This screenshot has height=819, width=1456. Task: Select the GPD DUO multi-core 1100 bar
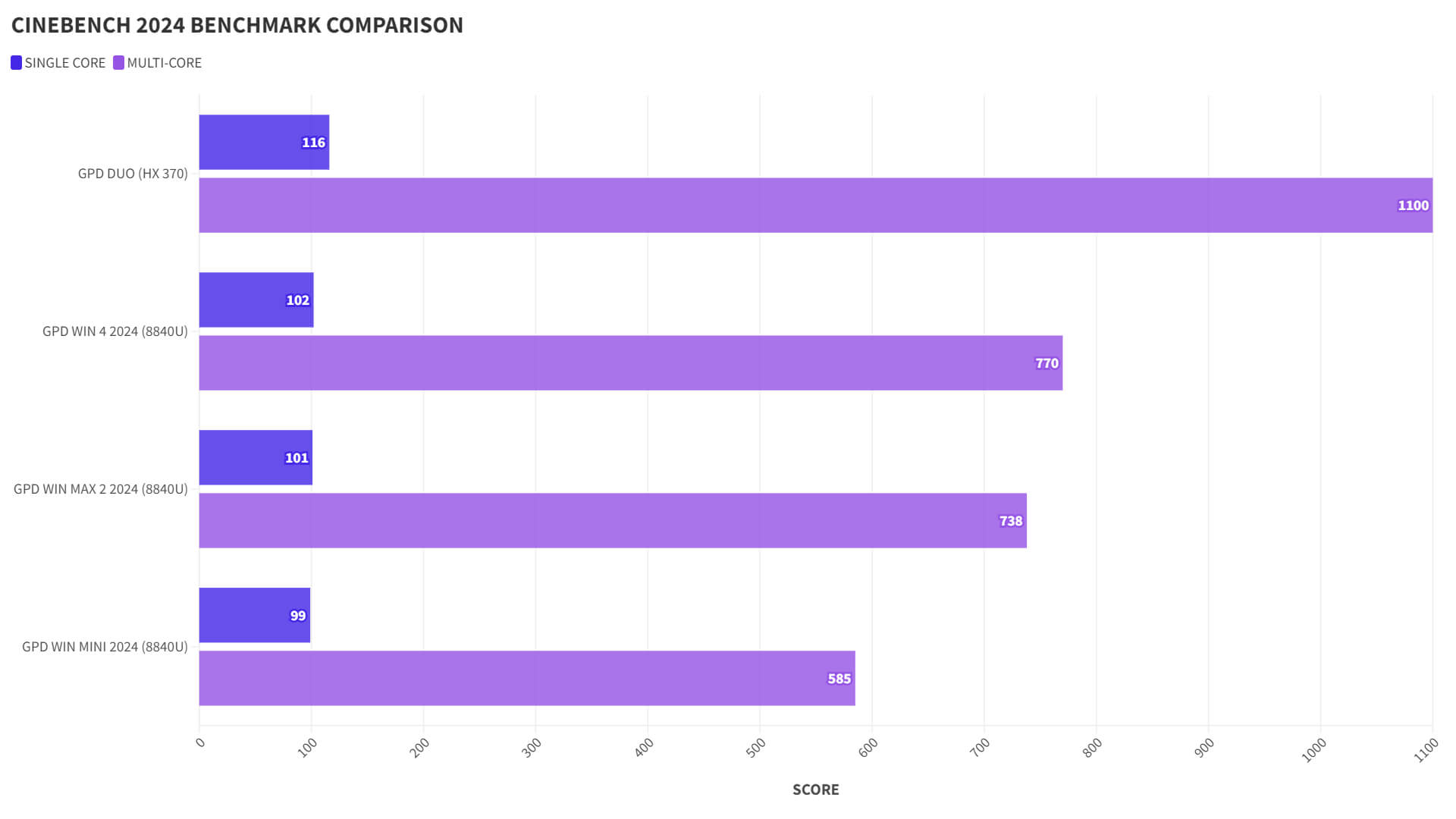click(816, 206)
